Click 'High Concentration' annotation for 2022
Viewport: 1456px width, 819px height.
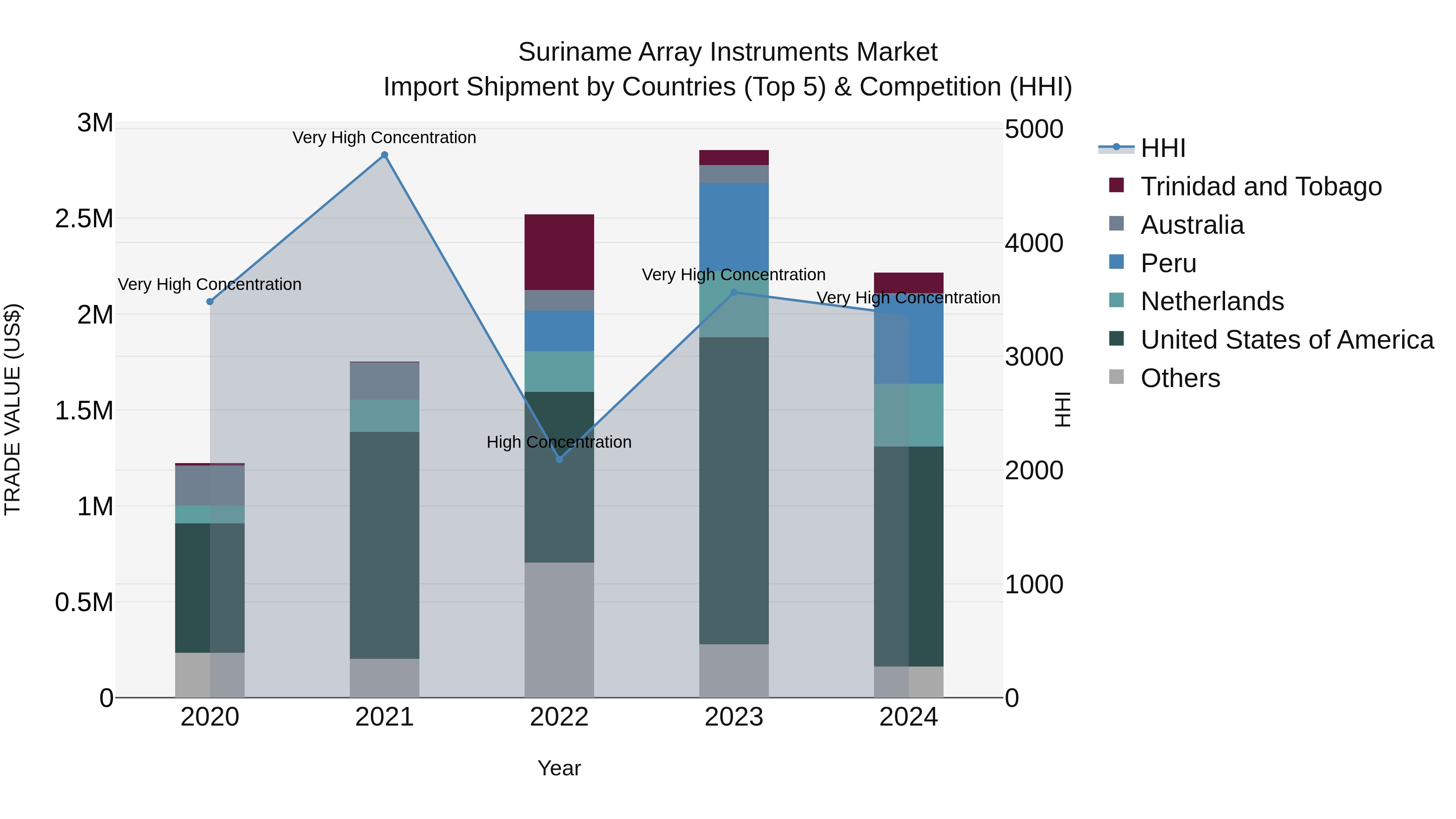tap(559, 442)
